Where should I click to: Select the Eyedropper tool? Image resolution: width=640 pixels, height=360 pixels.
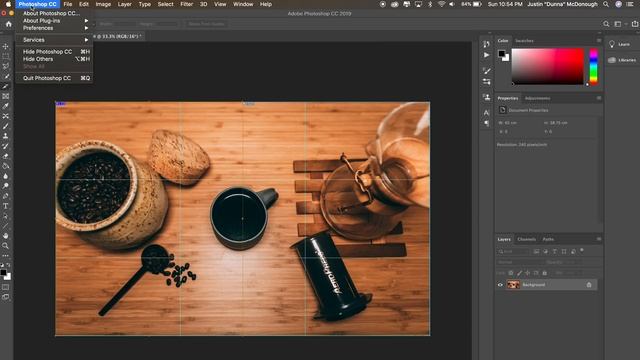pyautogui.click(x=6, y=106)
